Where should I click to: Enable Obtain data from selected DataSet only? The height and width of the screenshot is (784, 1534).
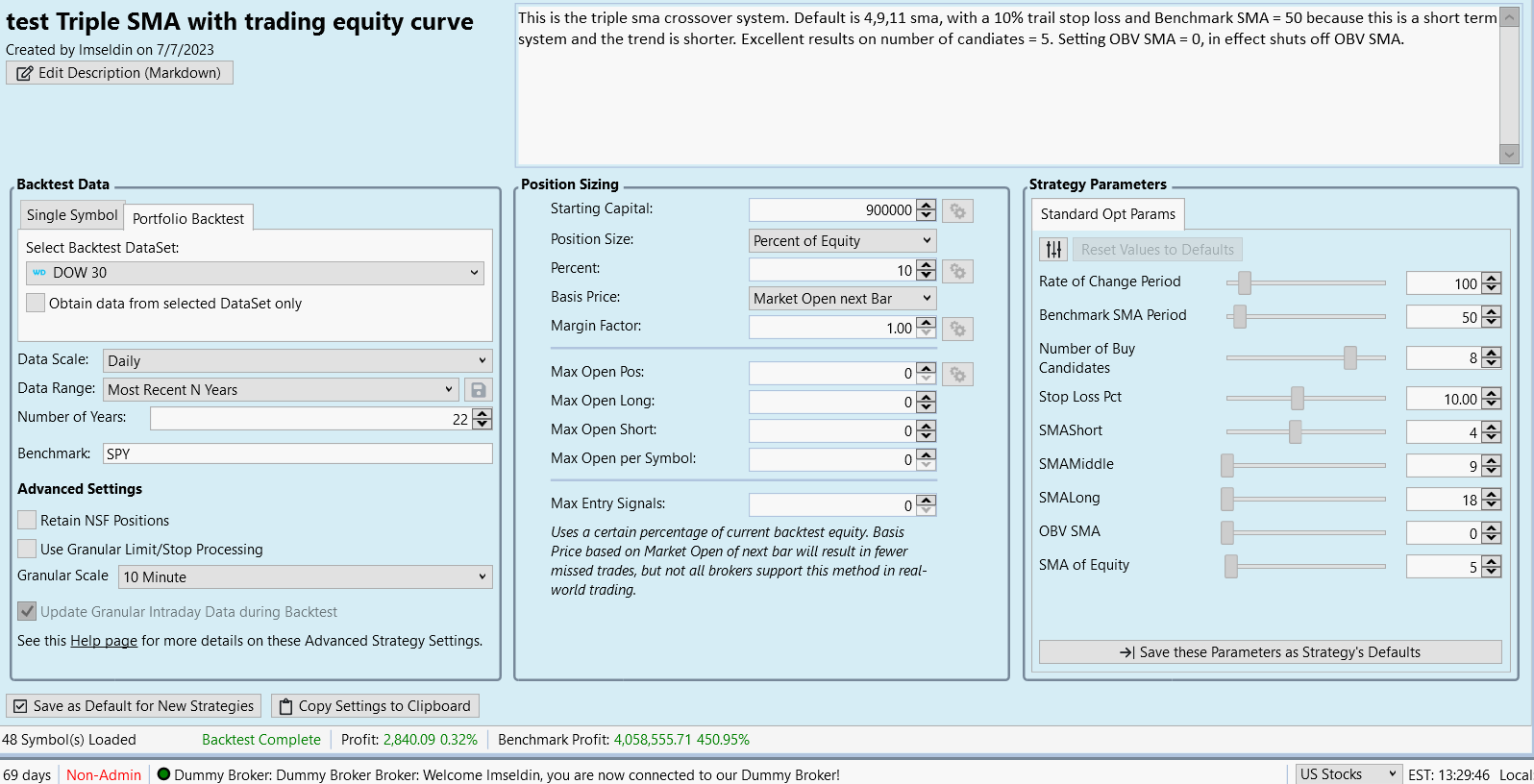36,304
